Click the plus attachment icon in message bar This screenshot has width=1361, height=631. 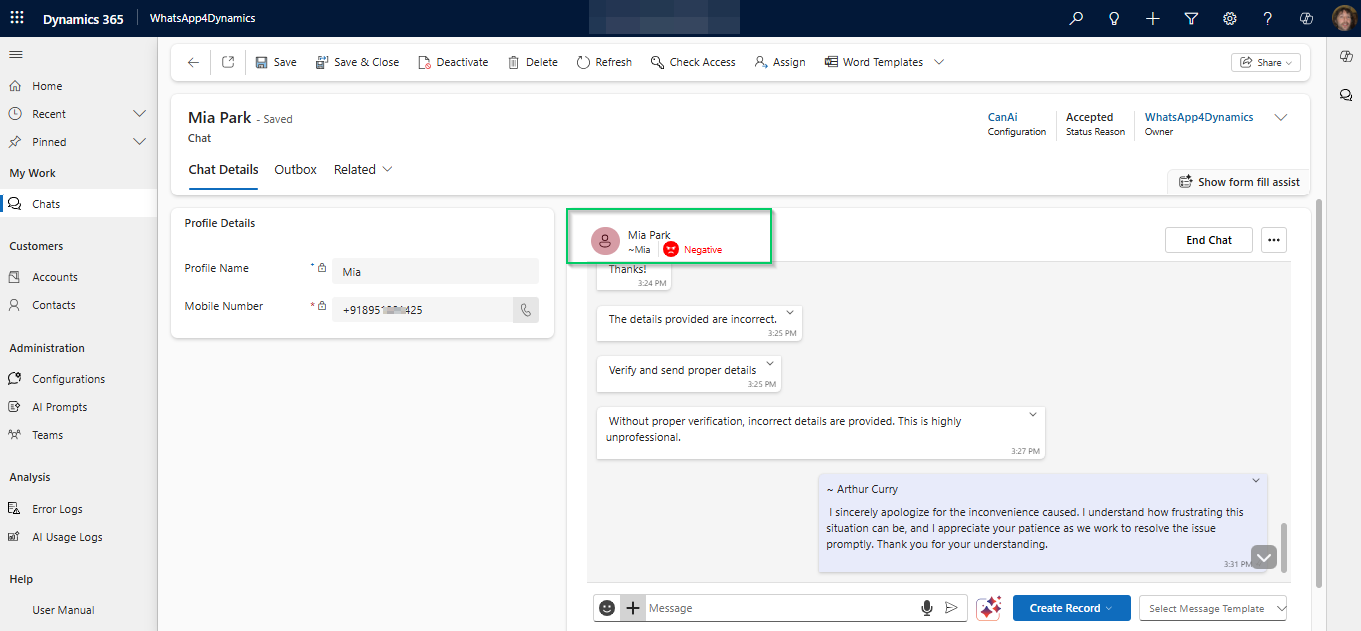(632, 608)
